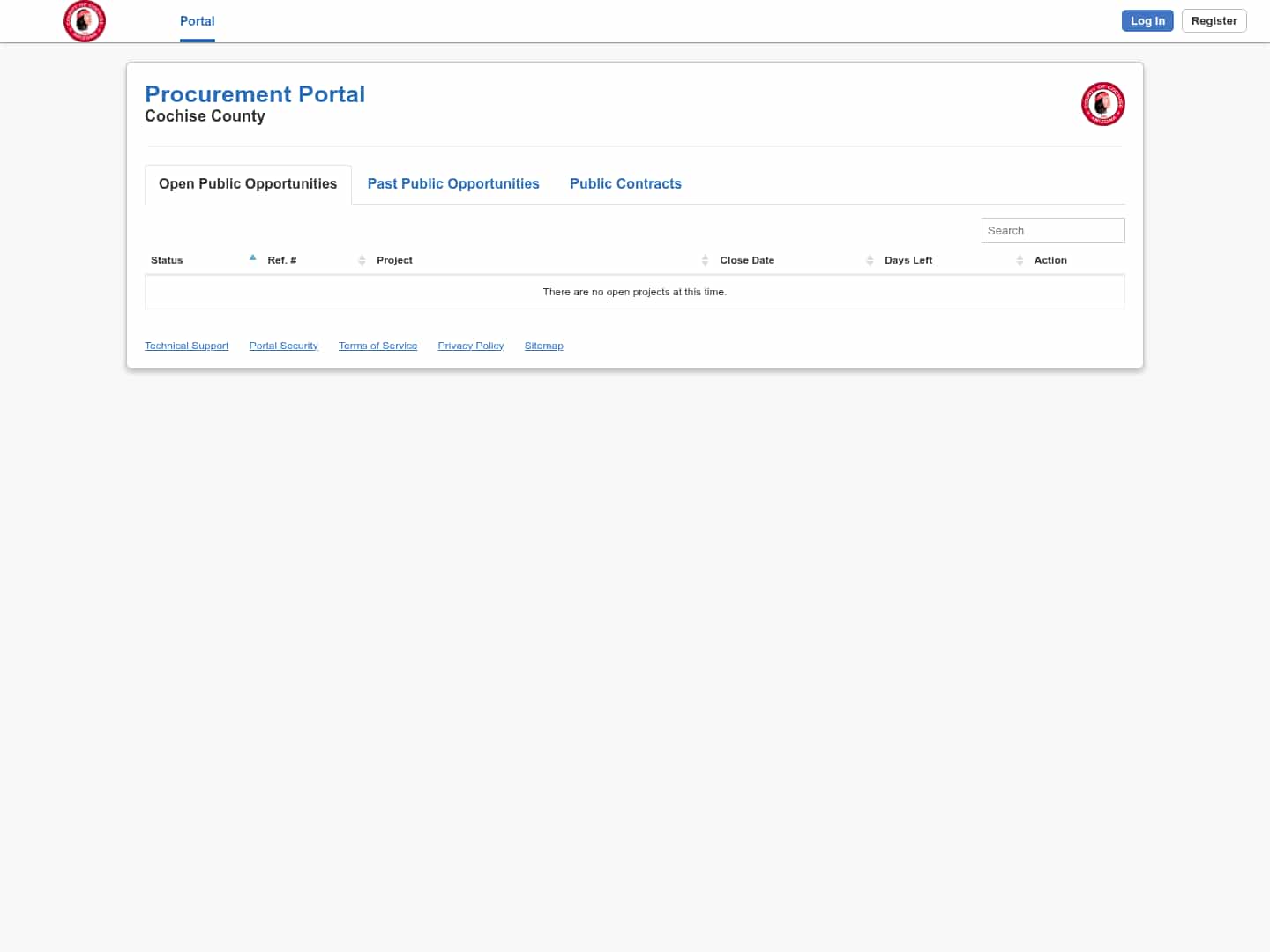Re-sort the table by the Action column
Image resolution: width=1270 pixels, height=952 pixels.
click(x=1050, y=260)
